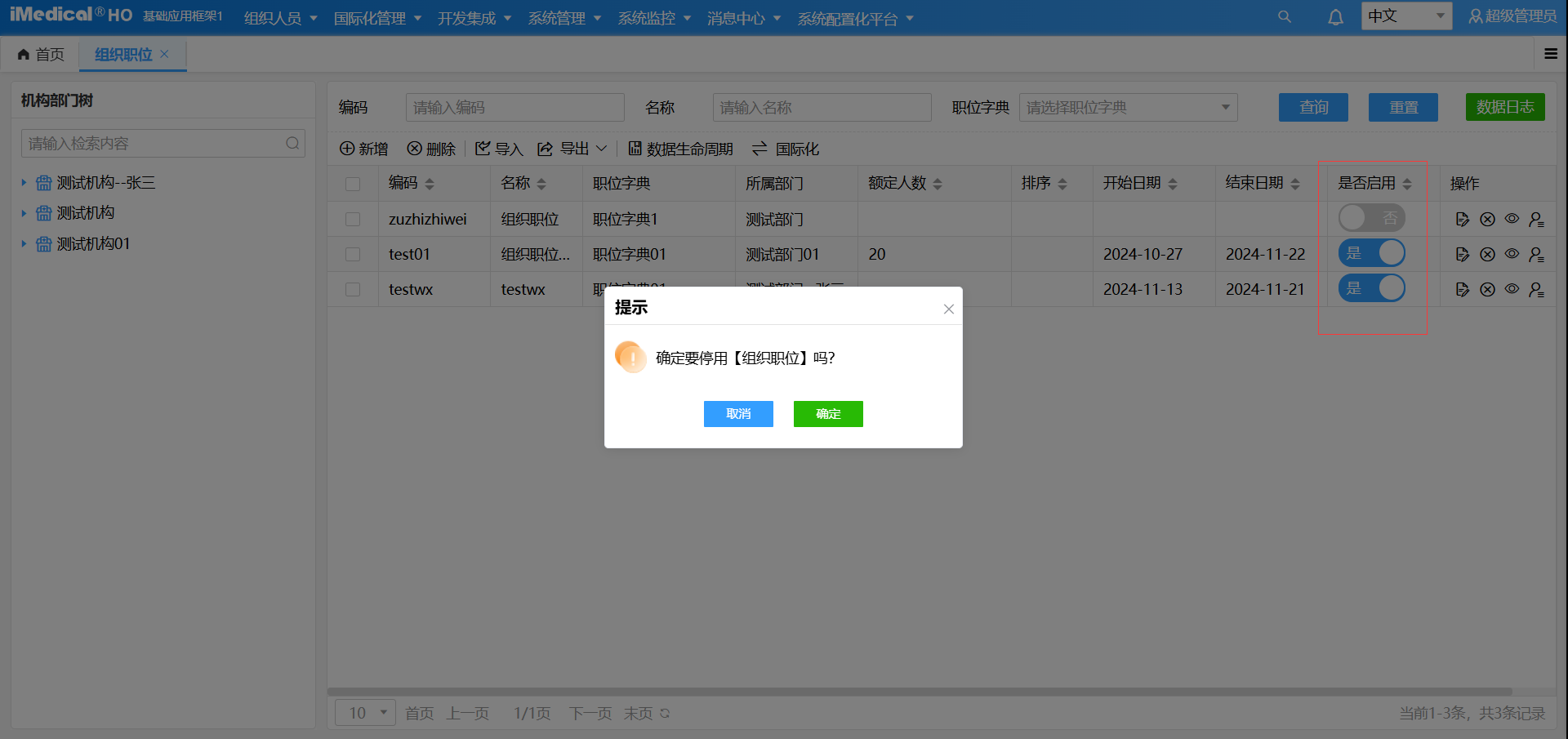Viewport: 1568px width, 739px height.
Task: Click the 请输入名称 name input field
Action: 822,107
